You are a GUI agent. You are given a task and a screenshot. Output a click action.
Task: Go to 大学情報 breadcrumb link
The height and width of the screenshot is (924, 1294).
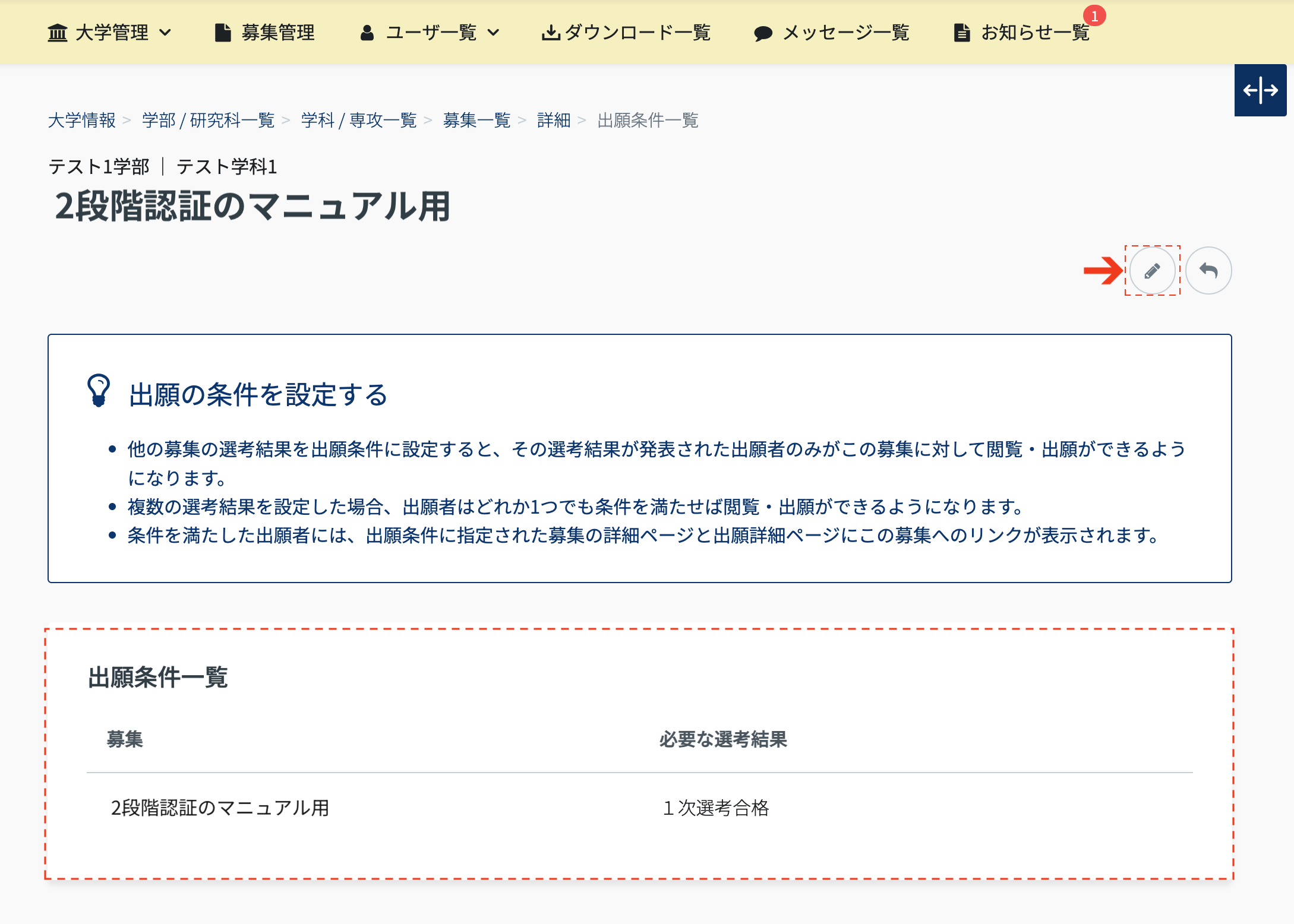[82, 121]
